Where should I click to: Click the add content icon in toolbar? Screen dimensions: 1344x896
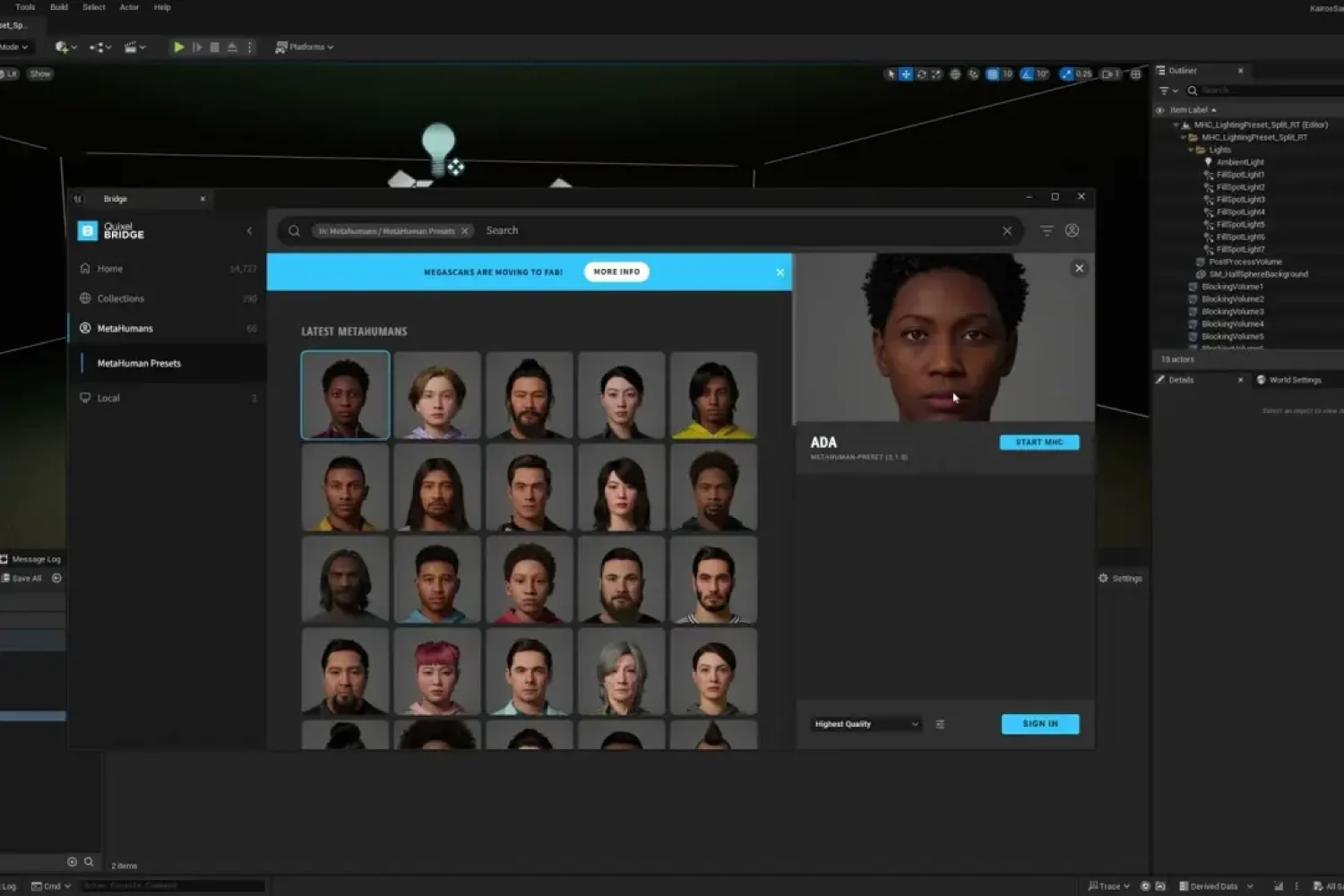pos(62,47)
